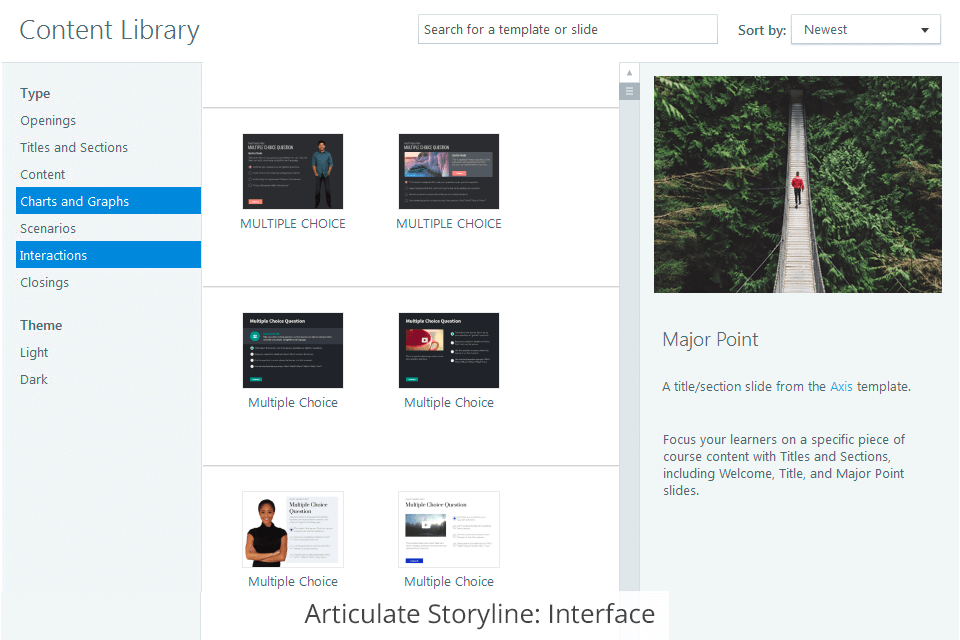Click the search template or slide field
Image resolution: width=960 pixels, height=640 pixels.
(x=567, y=30)
